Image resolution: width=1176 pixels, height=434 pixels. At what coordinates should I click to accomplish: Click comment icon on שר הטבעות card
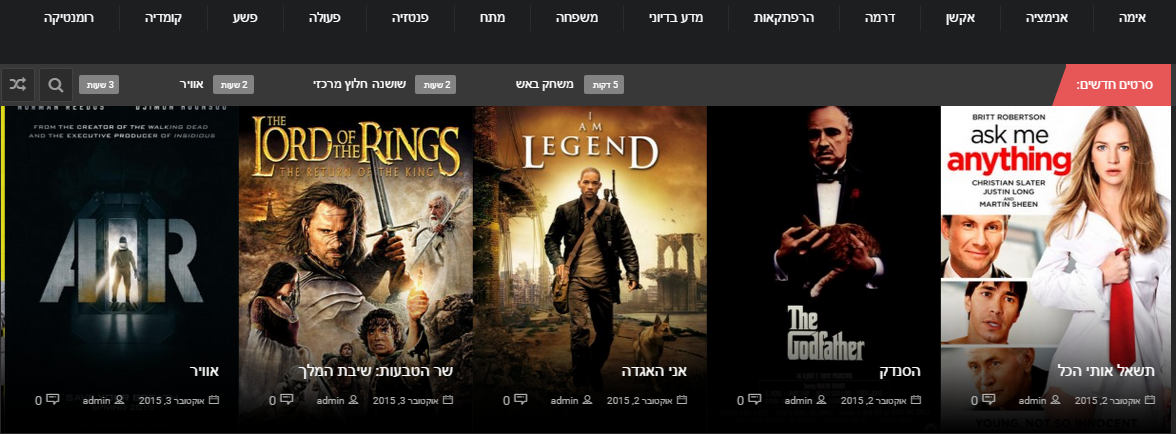click(286, 400)
